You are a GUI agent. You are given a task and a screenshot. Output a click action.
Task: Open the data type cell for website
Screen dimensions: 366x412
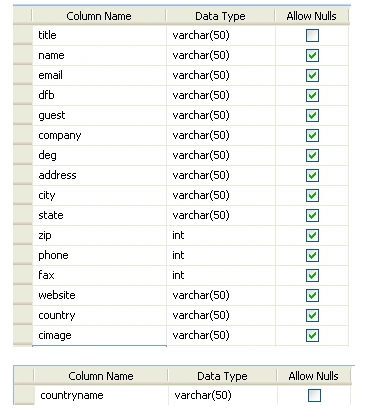pyautogui.click(x=221, y=295)
